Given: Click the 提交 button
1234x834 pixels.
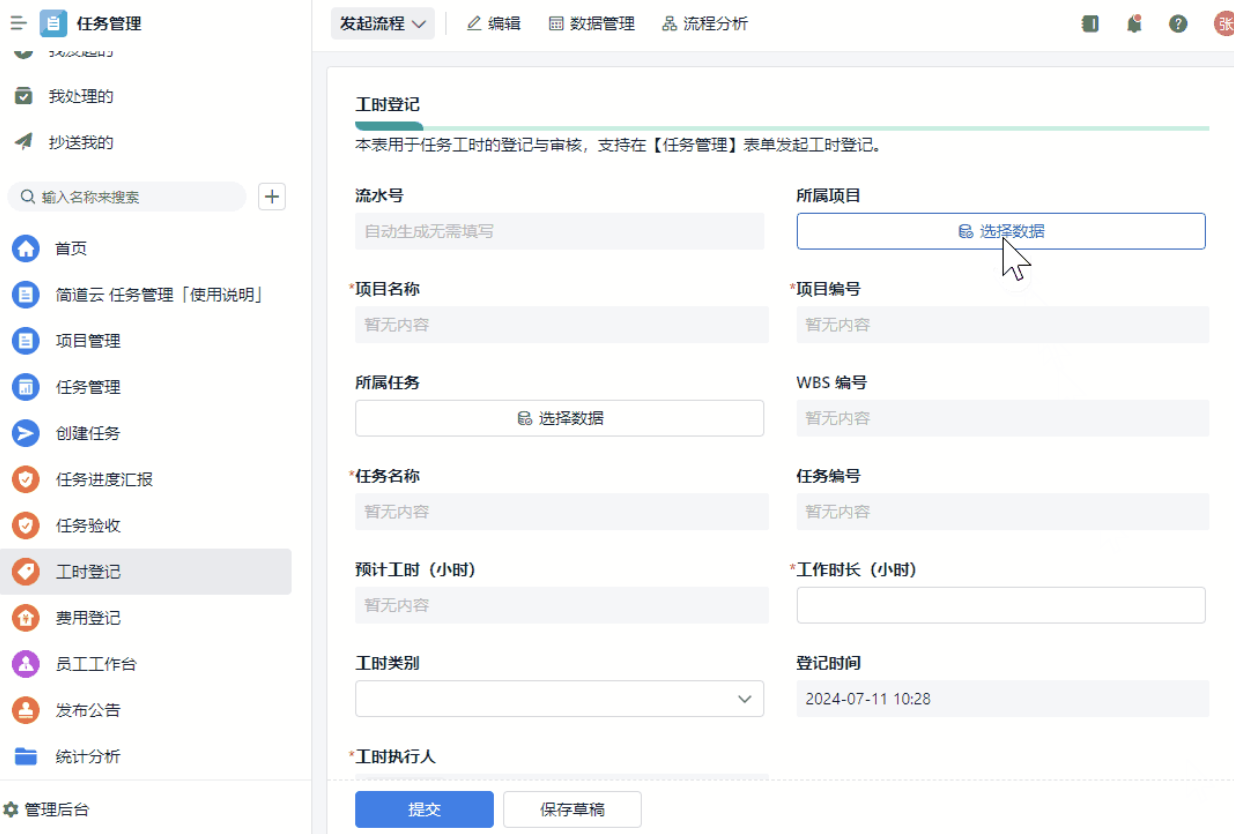Looking at the screenshot, I should click(x=424, y=809).
